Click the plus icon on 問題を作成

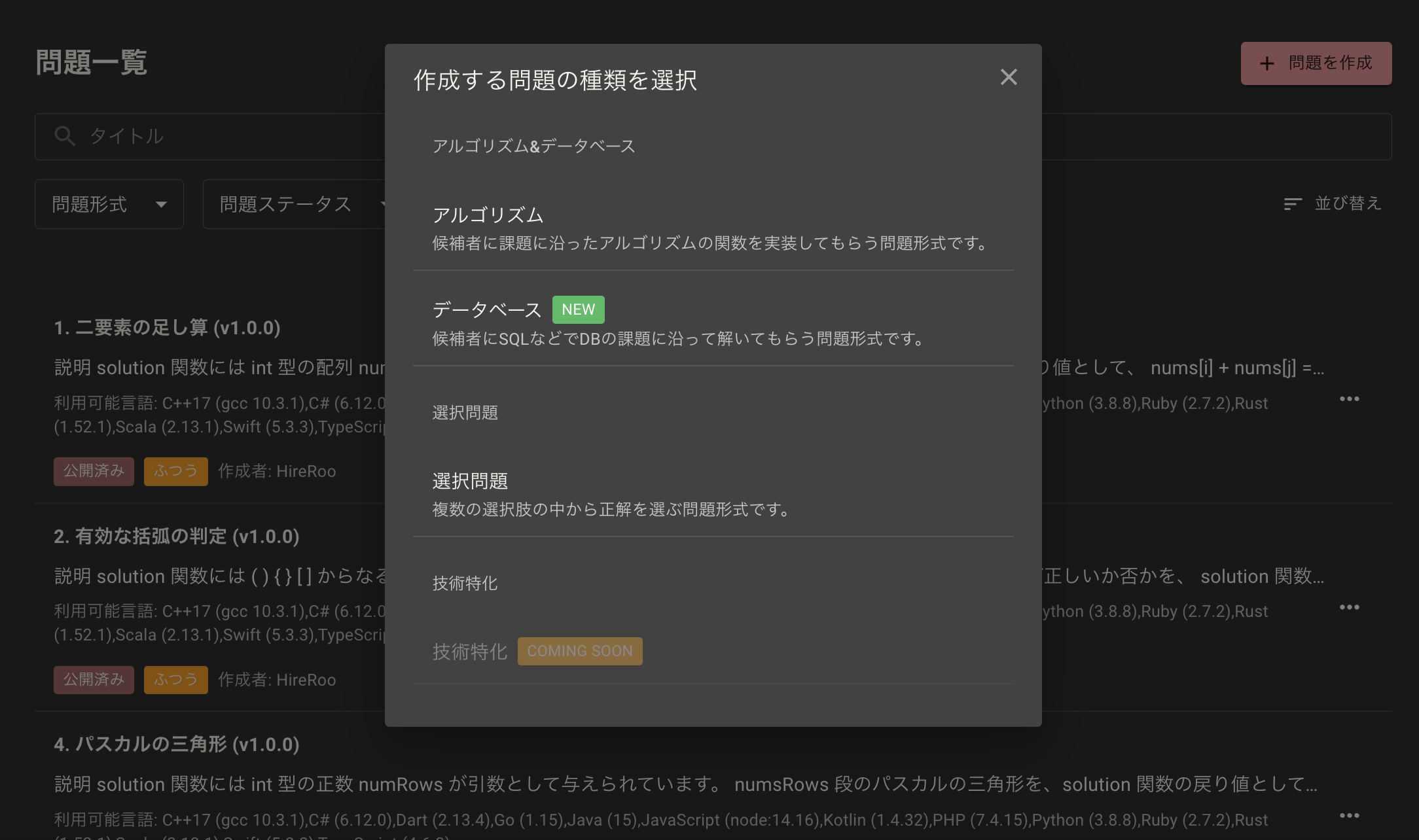click(1267, 63)
